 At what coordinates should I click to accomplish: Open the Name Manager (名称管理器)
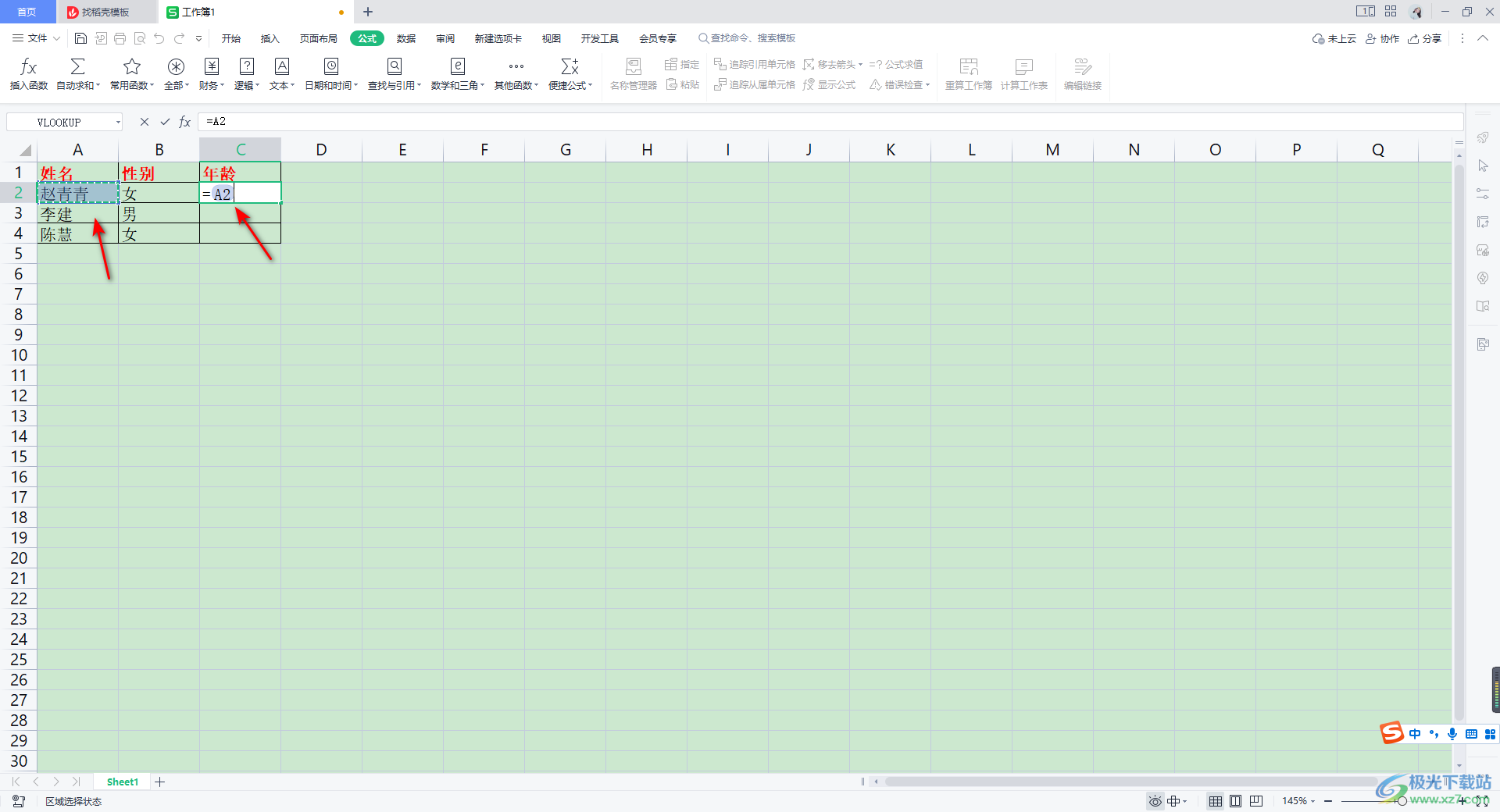pyautogui.click(x=634, y=74)
